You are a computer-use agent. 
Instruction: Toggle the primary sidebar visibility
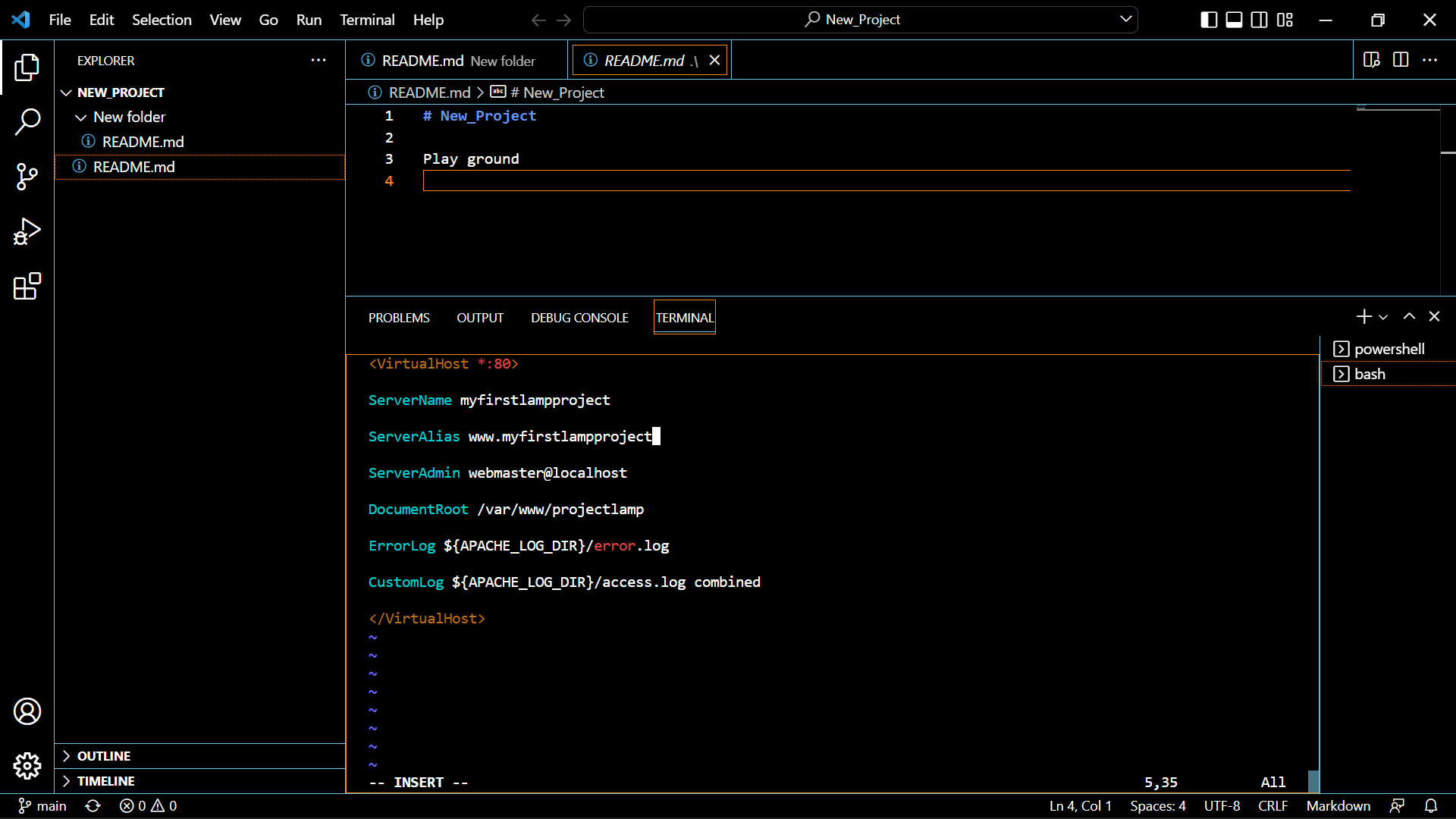1207,20
